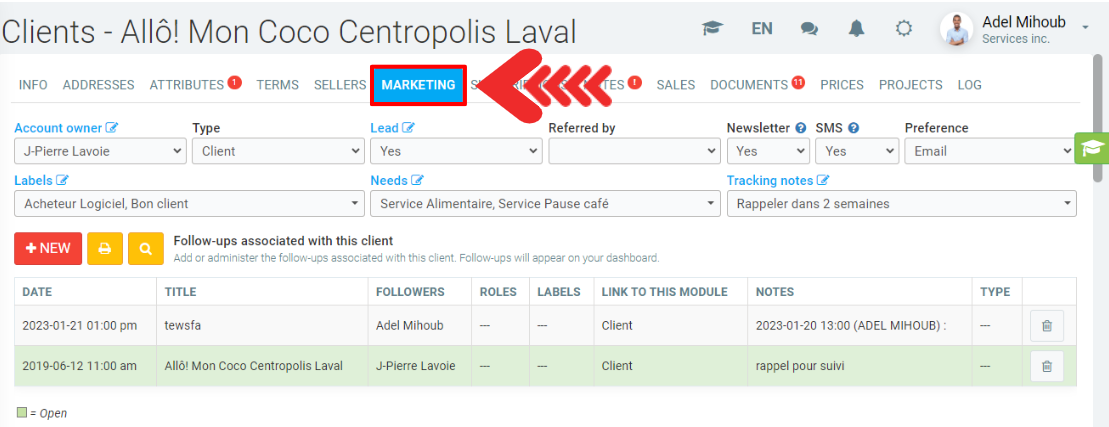Viewport: 1109px width, 427px height.
Task: Open the Adel Mihoub user menu
Action: (1022, 29)
